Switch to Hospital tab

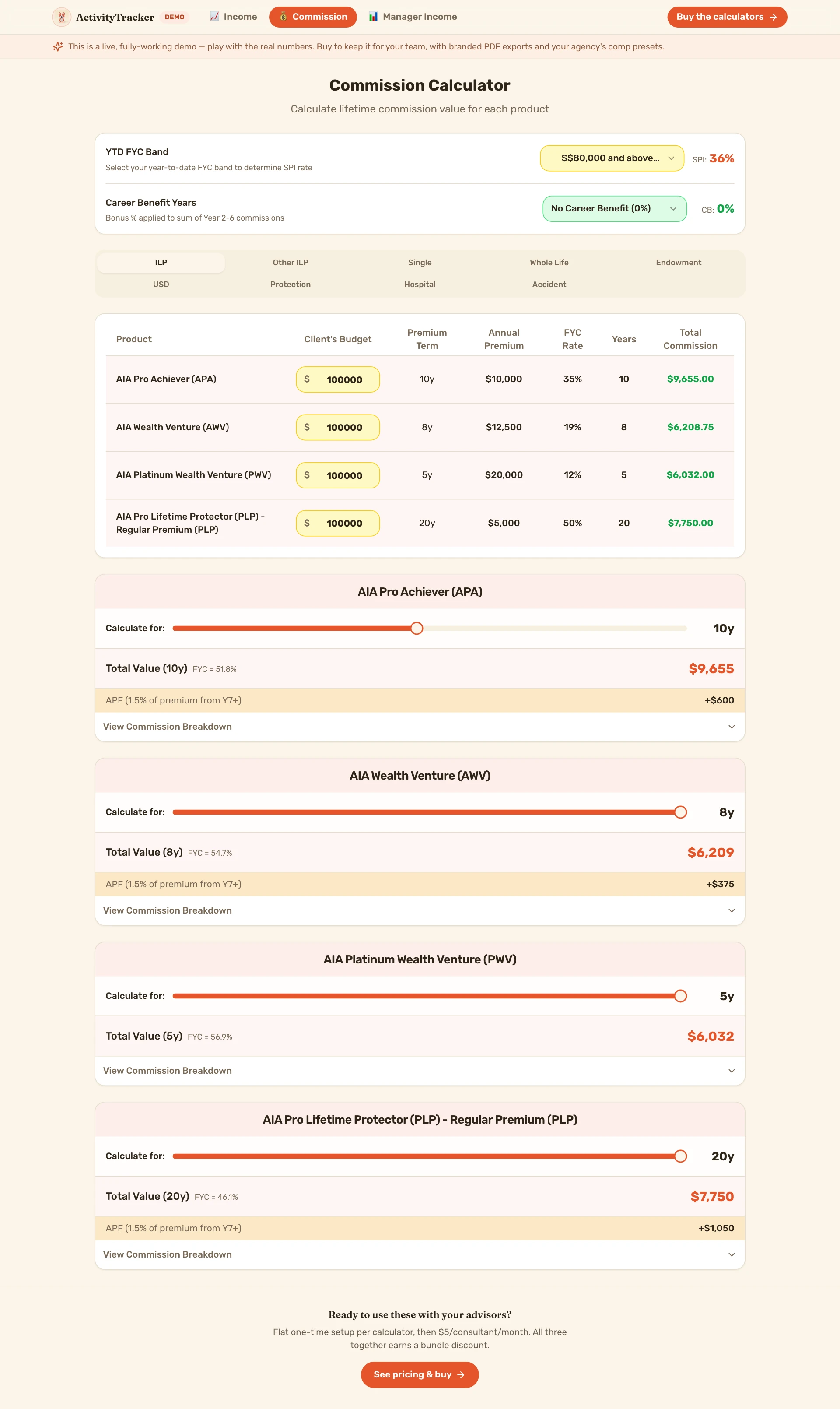pos(420,284)
